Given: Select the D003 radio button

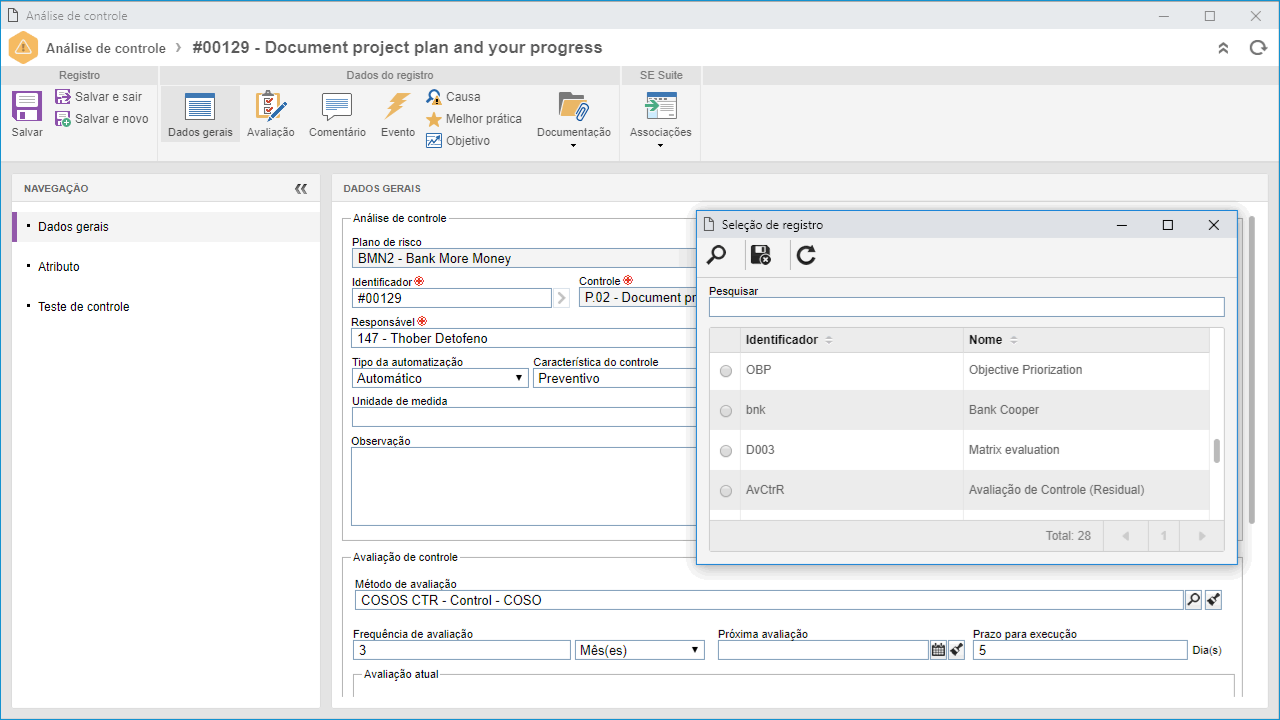Looking at the screenshot, I should tap(726, 451).
